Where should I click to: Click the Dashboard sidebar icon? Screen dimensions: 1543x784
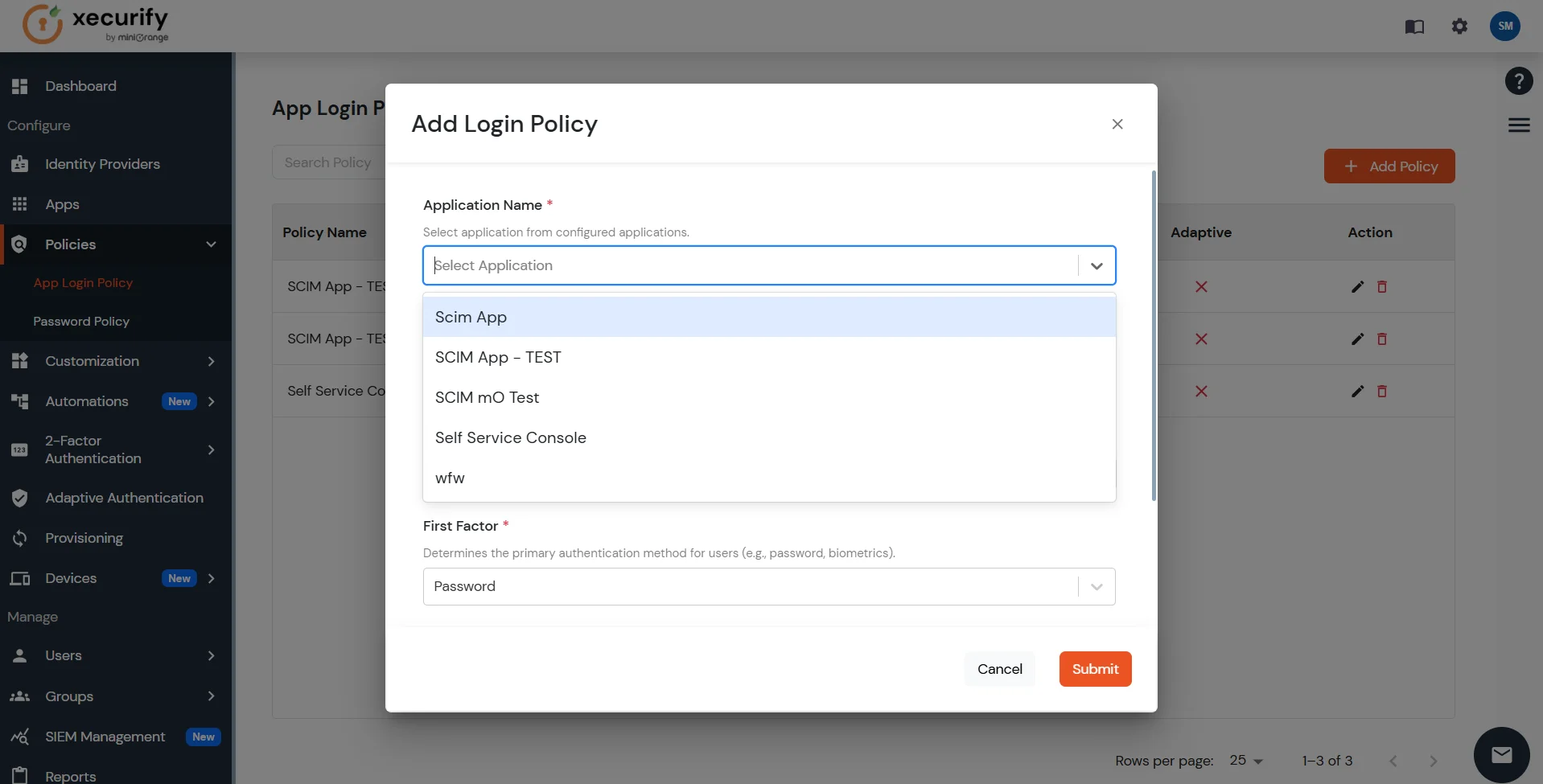pyautogui.click(x=20, y=86)
